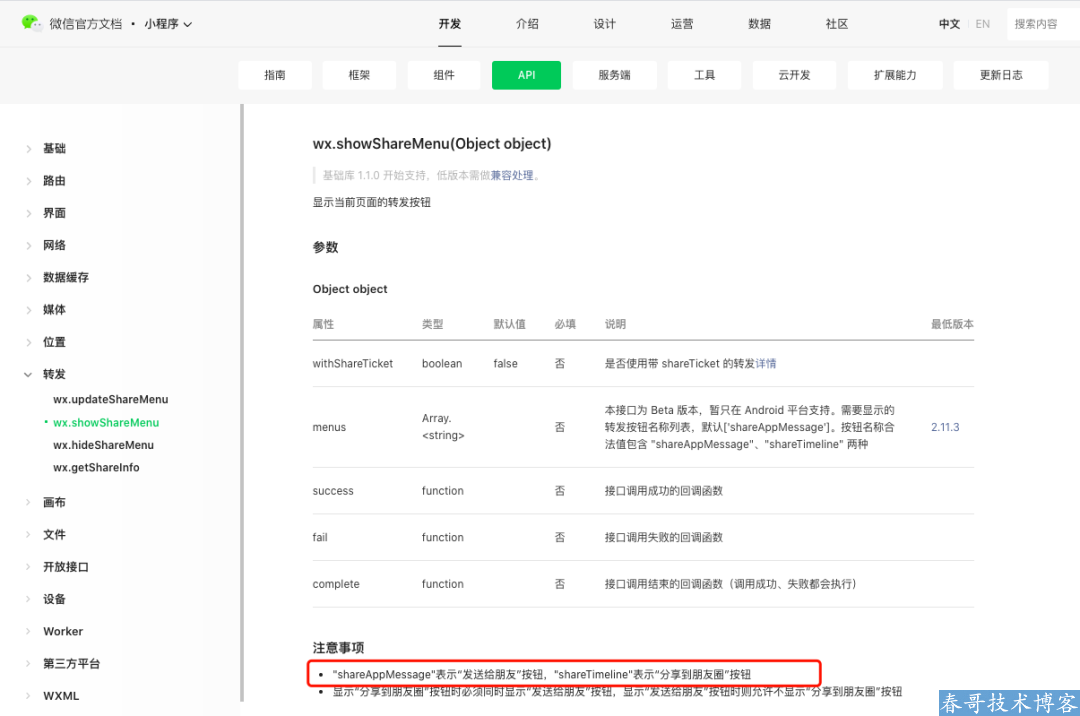Expand the 画布 sidebar section
This screenshot has height=716, width=1080.
pyautogui.click(x=54, y=503)
